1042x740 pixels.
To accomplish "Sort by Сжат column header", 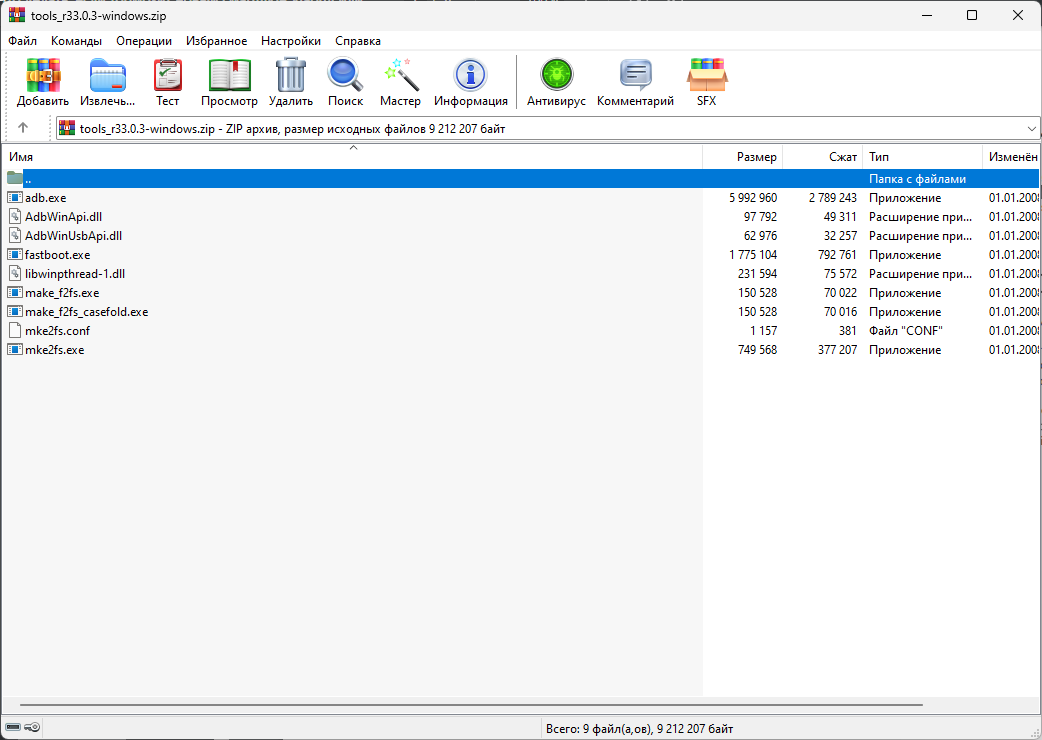I will tap(823, 157).
